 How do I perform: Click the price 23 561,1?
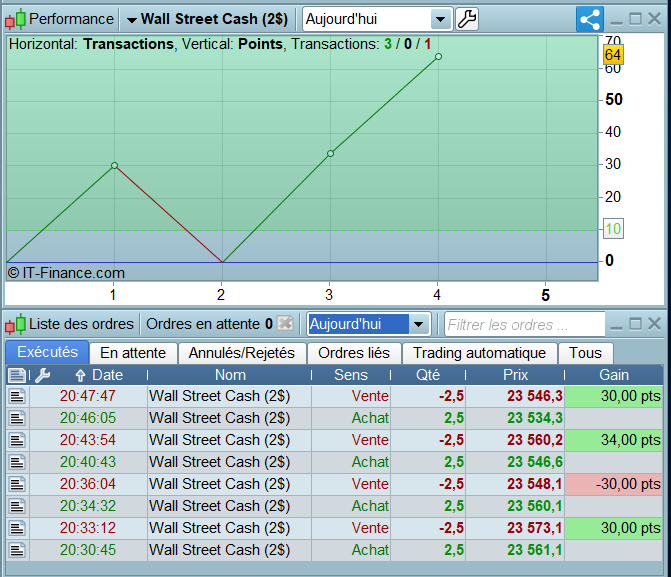click(x=535, y=550)
